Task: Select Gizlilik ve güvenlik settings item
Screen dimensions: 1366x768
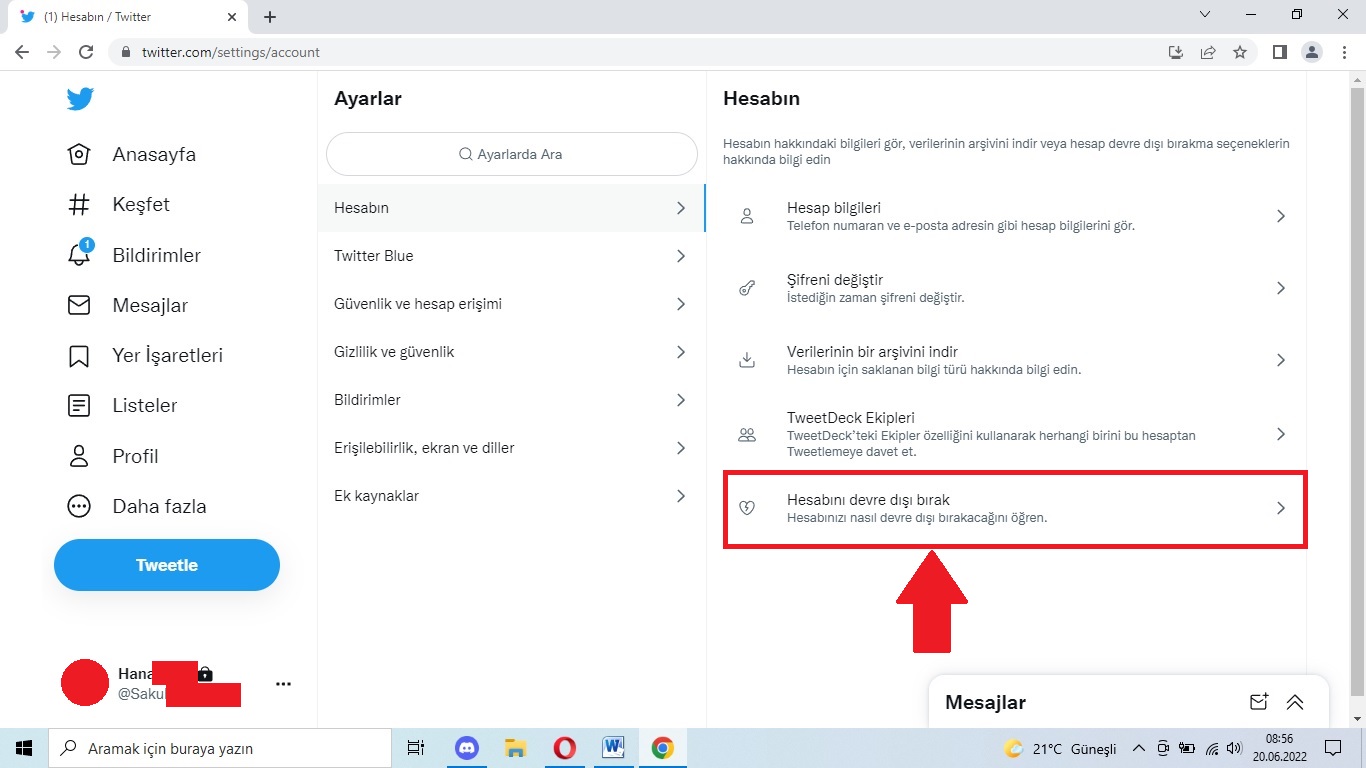Action: pos(510,352)
